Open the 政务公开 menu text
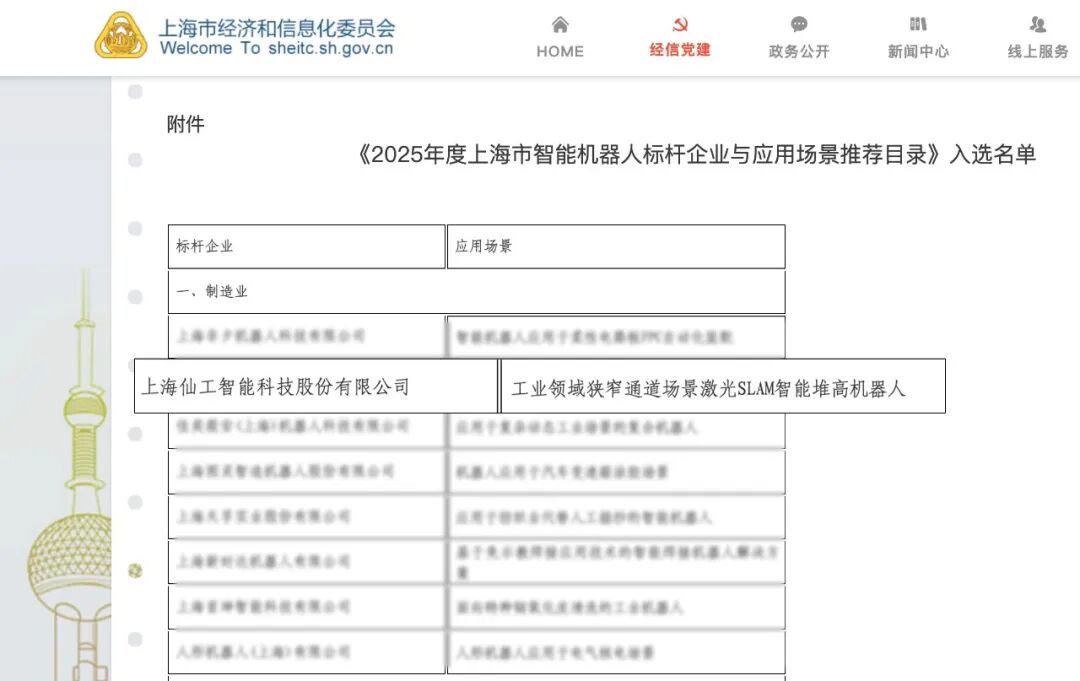 pyautogui.click(x=799, y=52)
